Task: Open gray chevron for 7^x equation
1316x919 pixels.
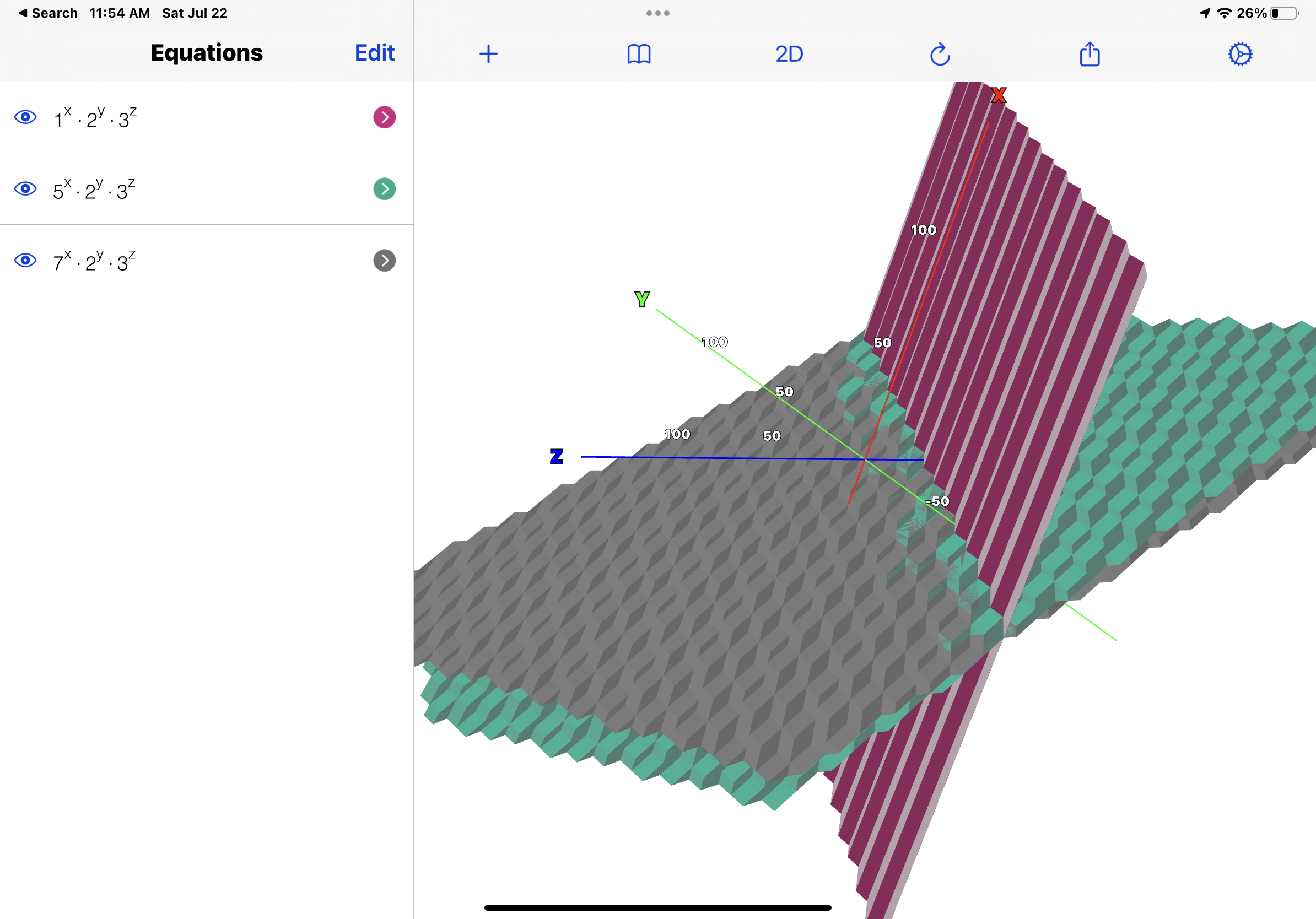Action: click(x=384, y=261)
